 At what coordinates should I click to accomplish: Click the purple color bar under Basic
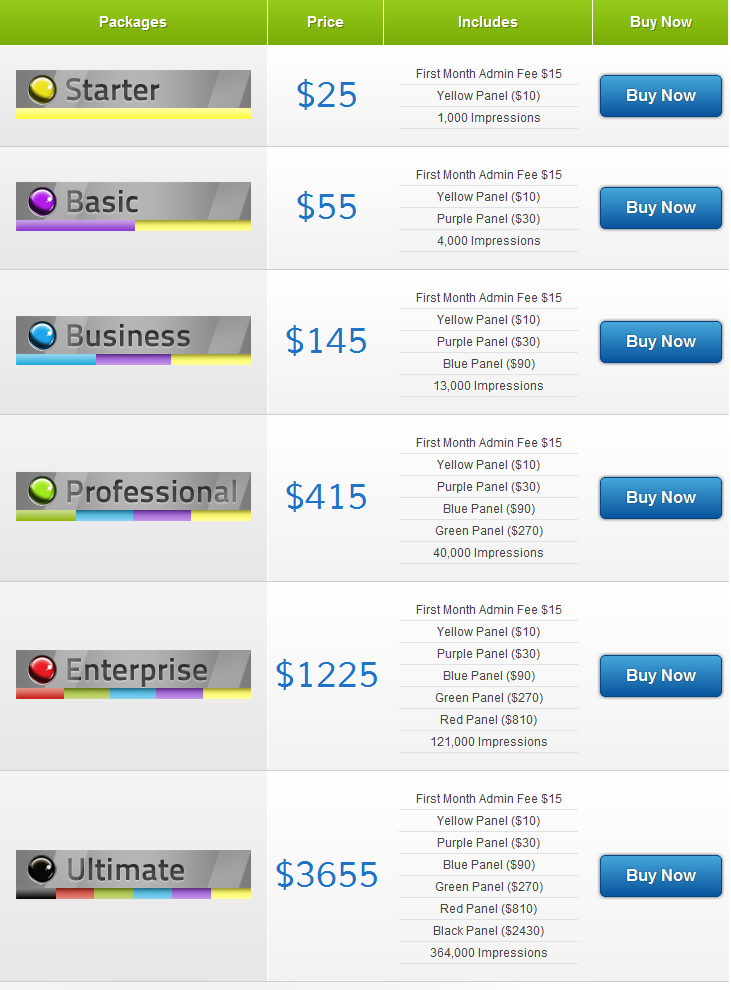pos(75,225)
